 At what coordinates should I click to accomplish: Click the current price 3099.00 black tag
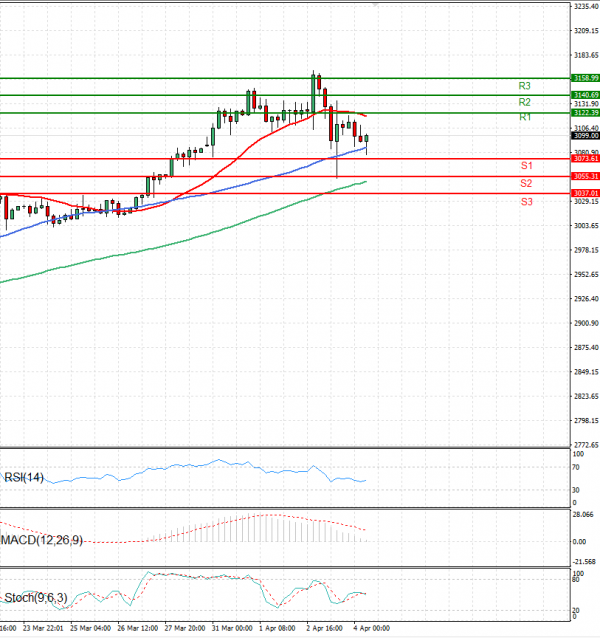[x=585, y=135]
